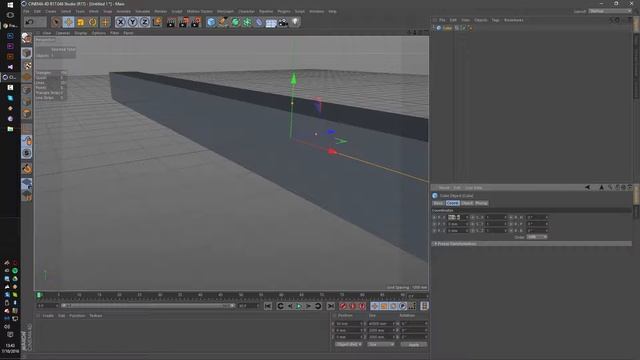Select Cube object in Object Manager
Viewport: 640px width, 360px height.
coord(447,28)
